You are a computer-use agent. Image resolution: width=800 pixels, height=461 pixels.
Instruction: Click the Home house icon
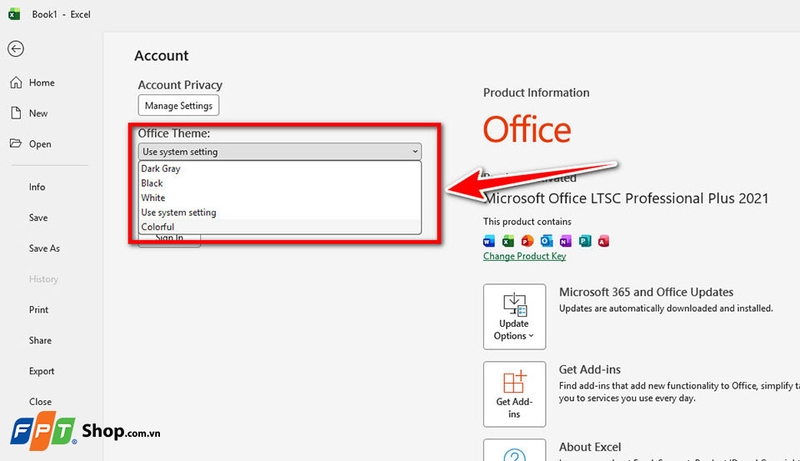tap(16, 83)
